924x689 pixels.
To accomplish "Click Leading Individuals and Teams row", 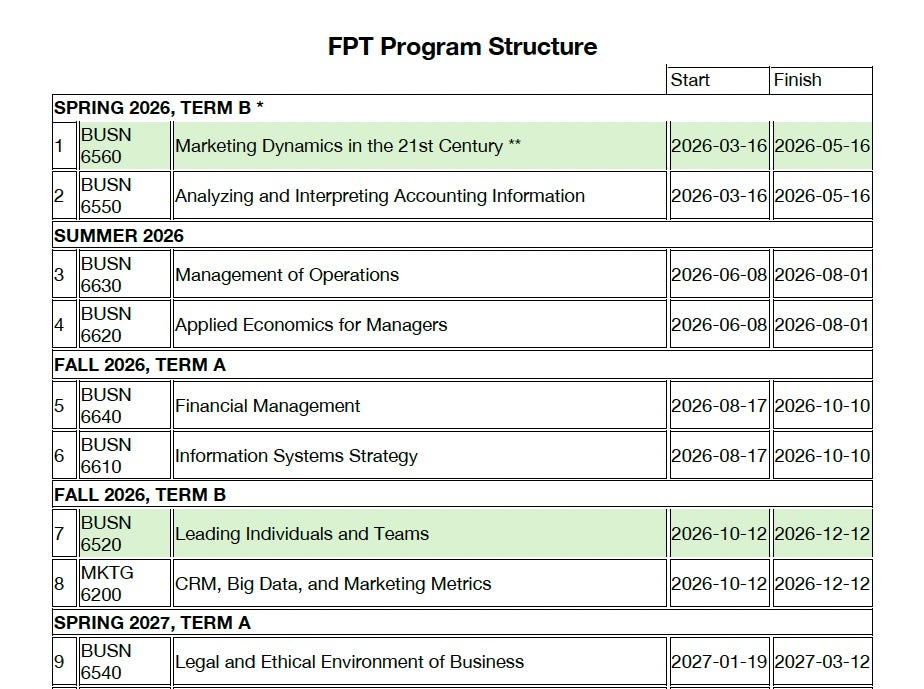I will [302, 534].
